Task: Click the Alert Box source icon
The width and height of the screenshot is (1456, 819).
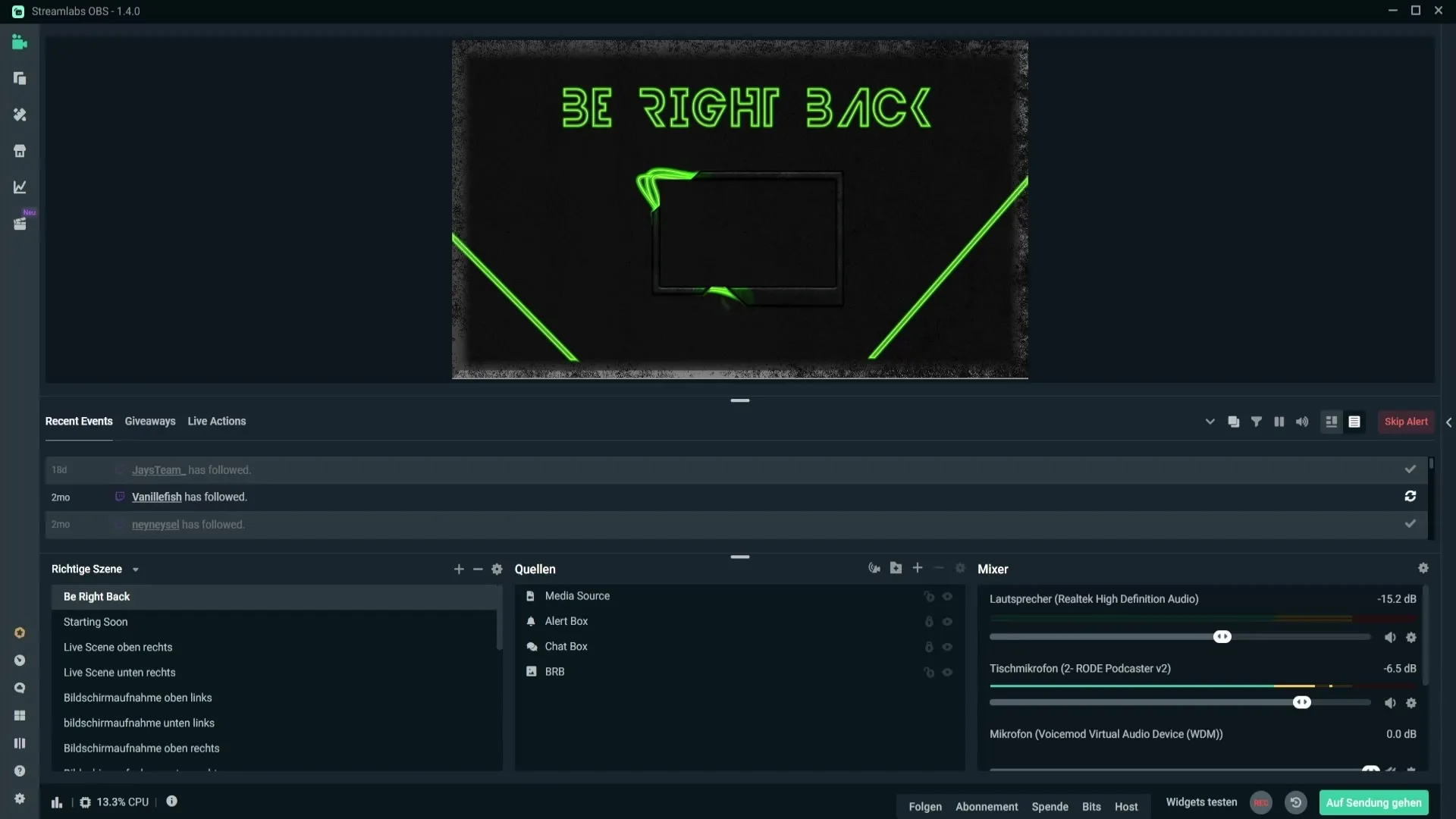Action: coord(531,621)
